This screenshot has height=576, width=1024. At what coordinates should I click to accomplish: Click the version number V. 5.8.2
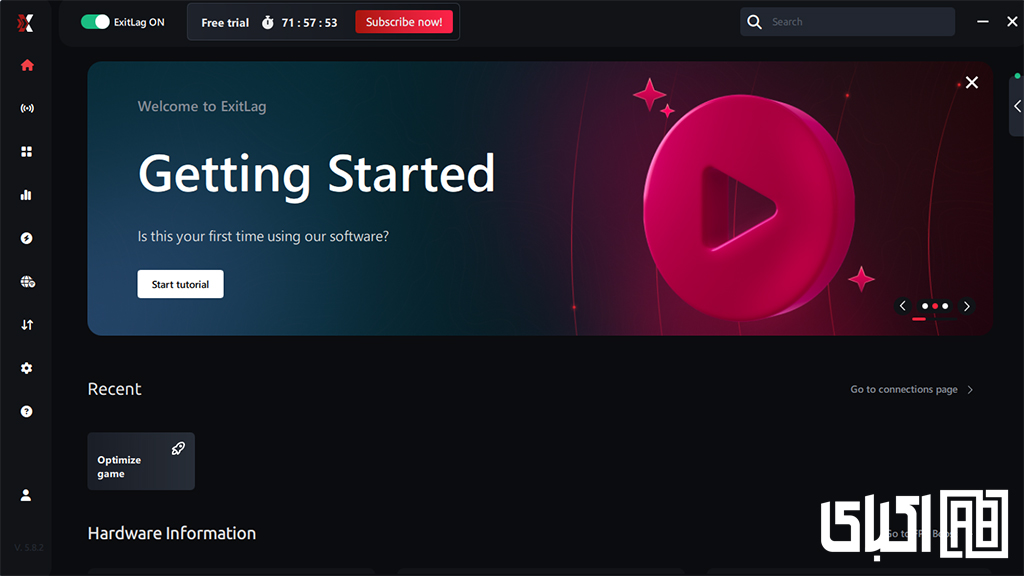point(29,547)
